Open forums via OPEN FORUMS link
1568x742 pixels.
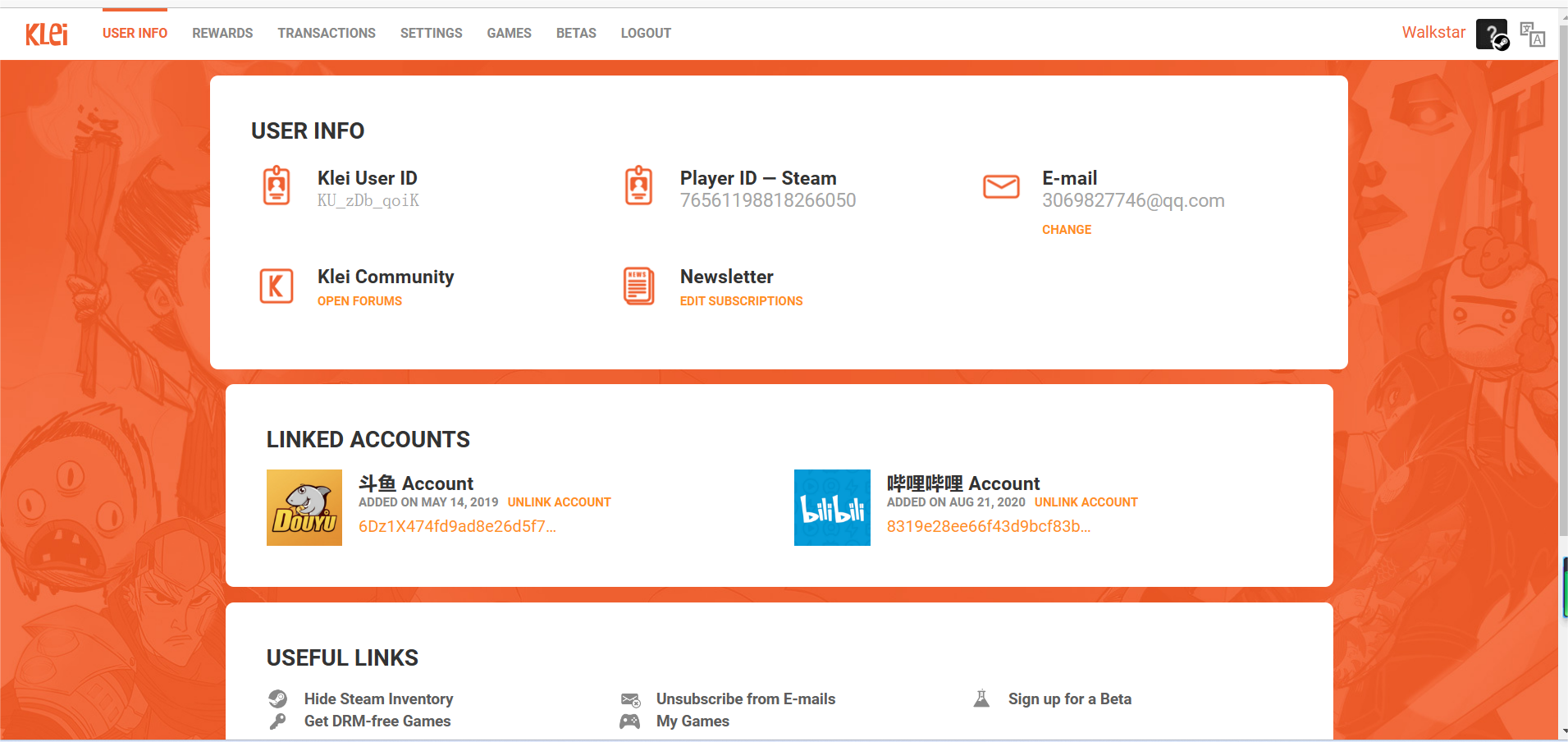359,301
